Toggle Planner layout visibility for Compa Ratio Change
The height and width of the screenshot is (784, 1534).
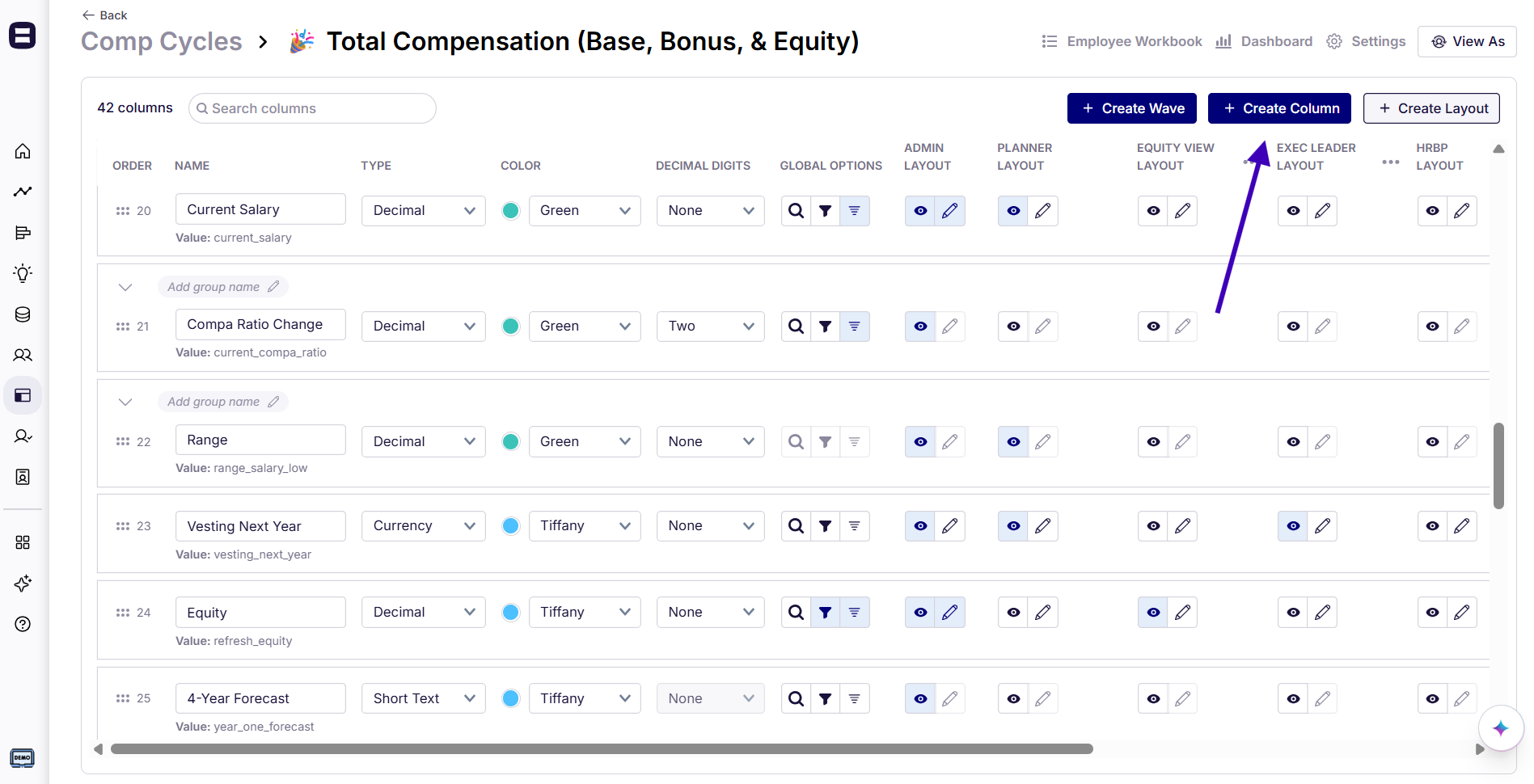pos(1013,327)
